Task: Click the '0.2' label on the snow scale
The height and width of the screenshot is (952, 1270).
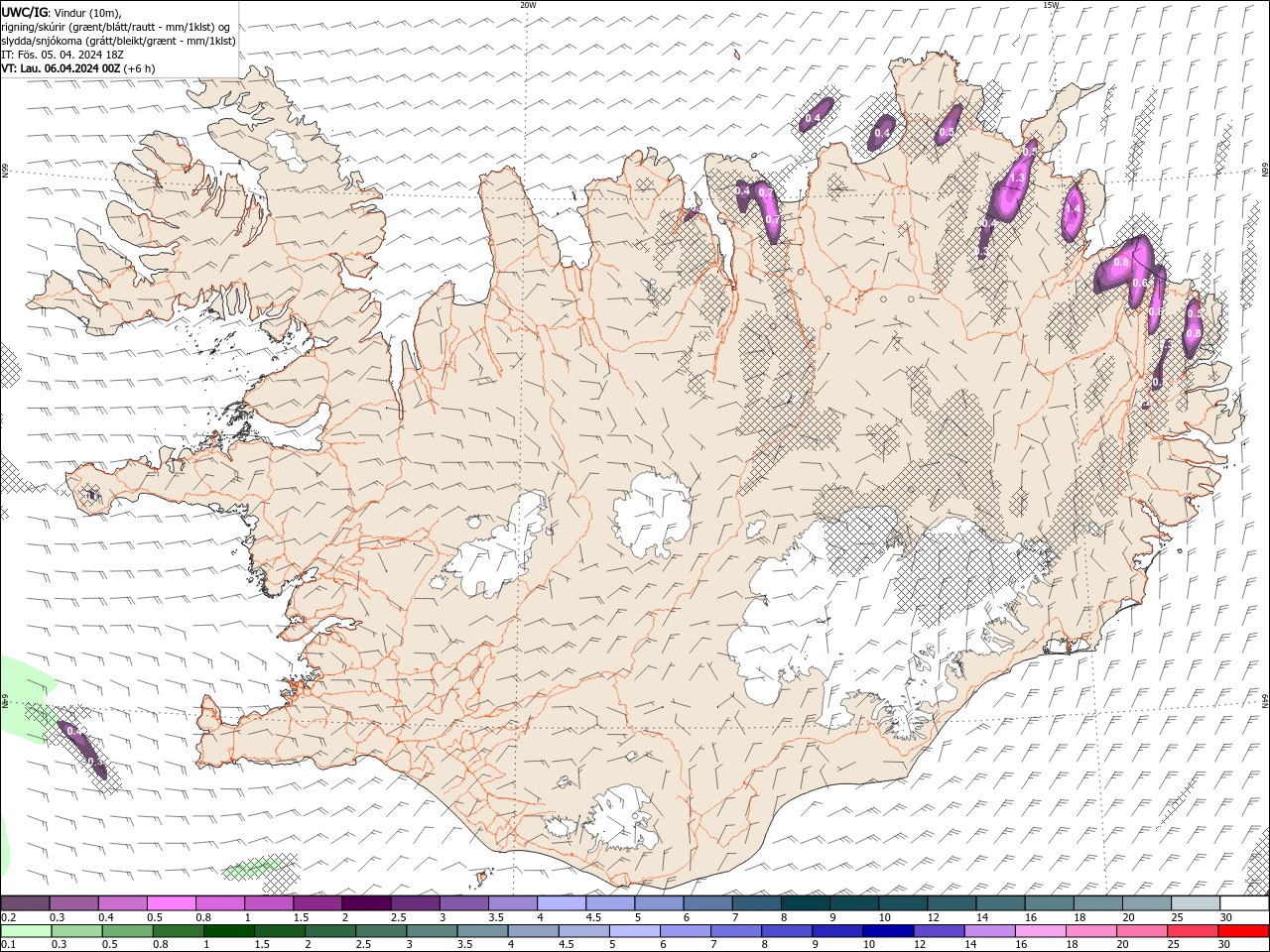Action: 8,917
